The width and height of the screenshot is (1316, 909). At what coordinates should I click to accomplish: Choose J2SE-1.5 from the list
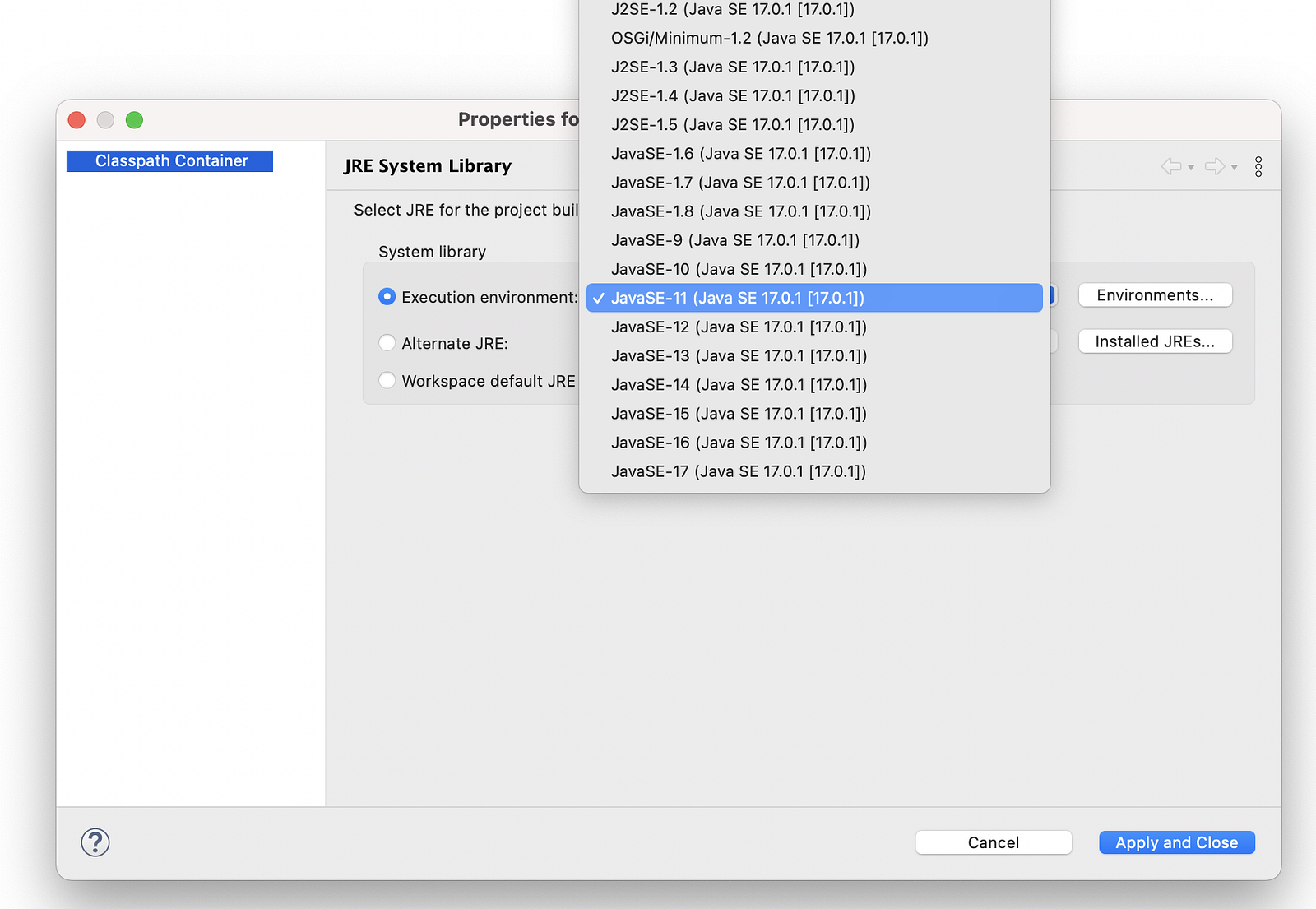814,124
